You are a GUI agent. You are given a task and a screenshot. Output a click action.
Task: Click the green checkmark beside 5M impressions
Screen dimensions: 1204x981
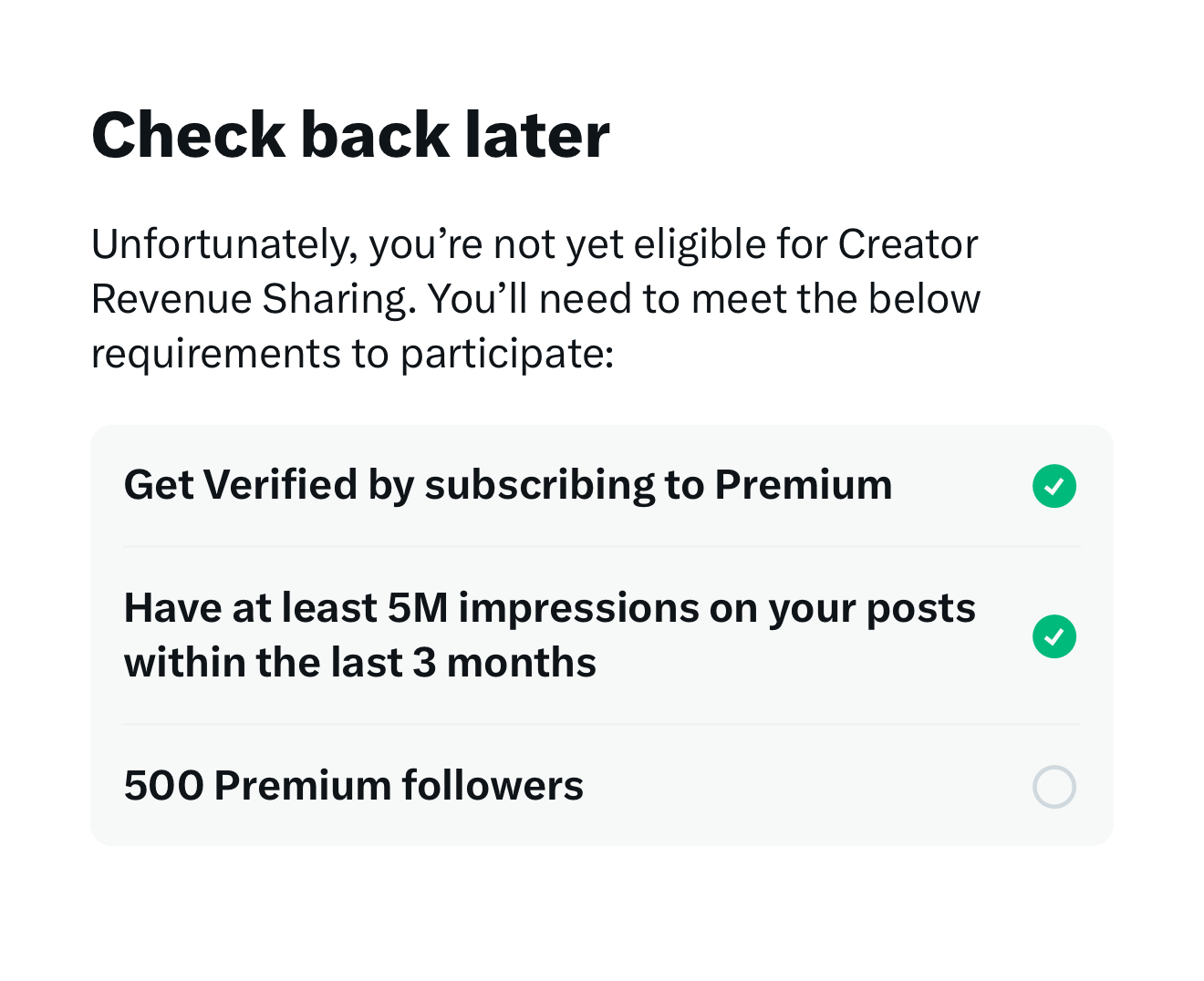[1054, 636]
